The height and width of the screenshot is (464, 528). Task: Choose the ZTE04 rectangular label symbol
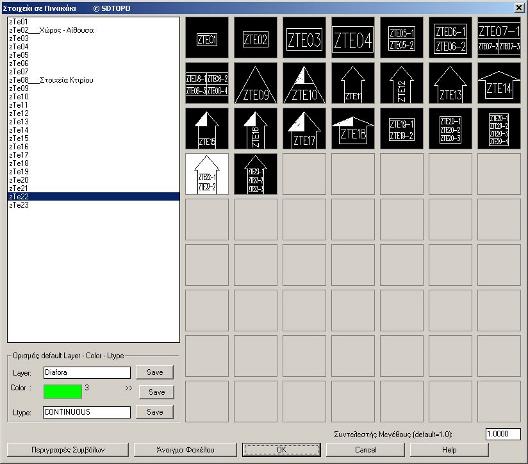(353, 38)
